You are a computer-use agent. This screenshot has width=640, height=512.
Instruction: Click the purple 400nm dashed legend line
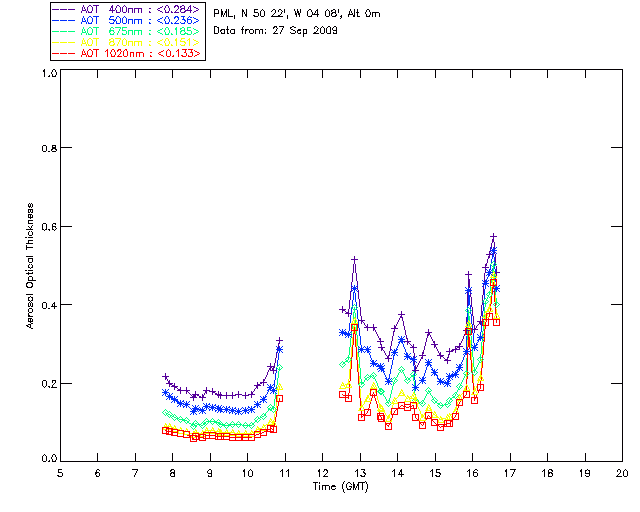click(64, 9)
